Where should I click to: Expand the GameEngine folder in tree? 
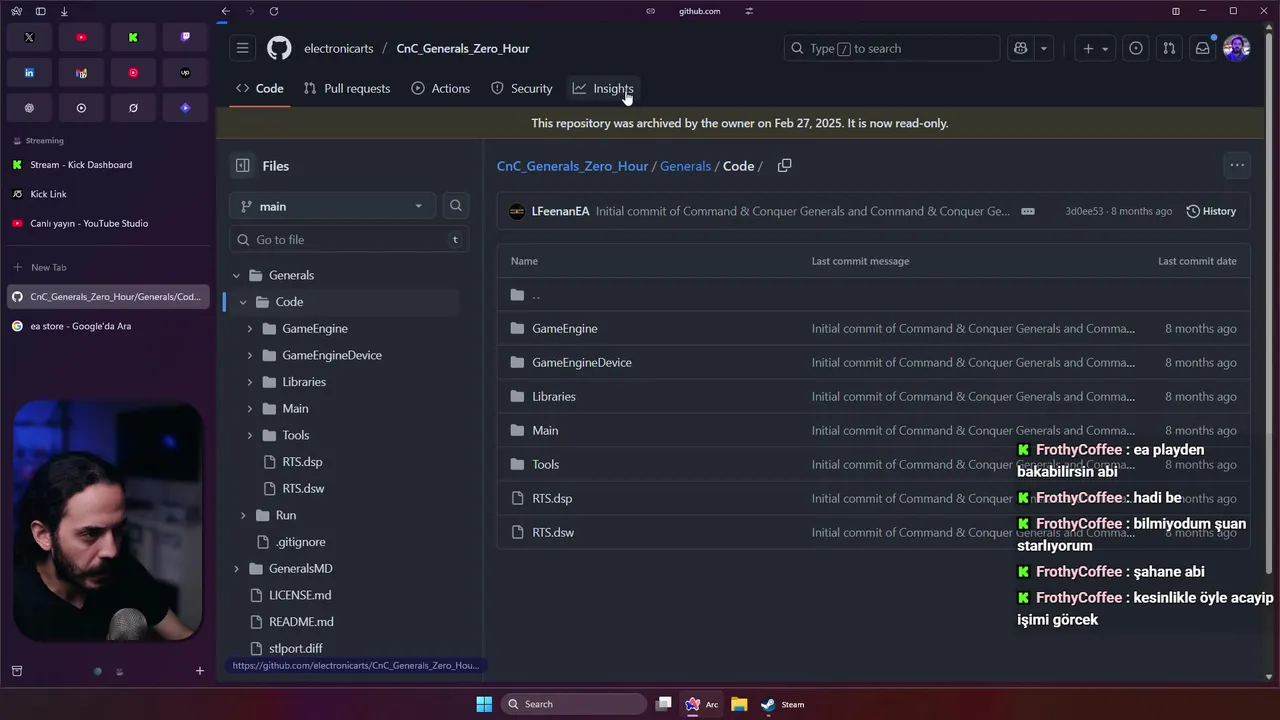click(x=250, y=328)
